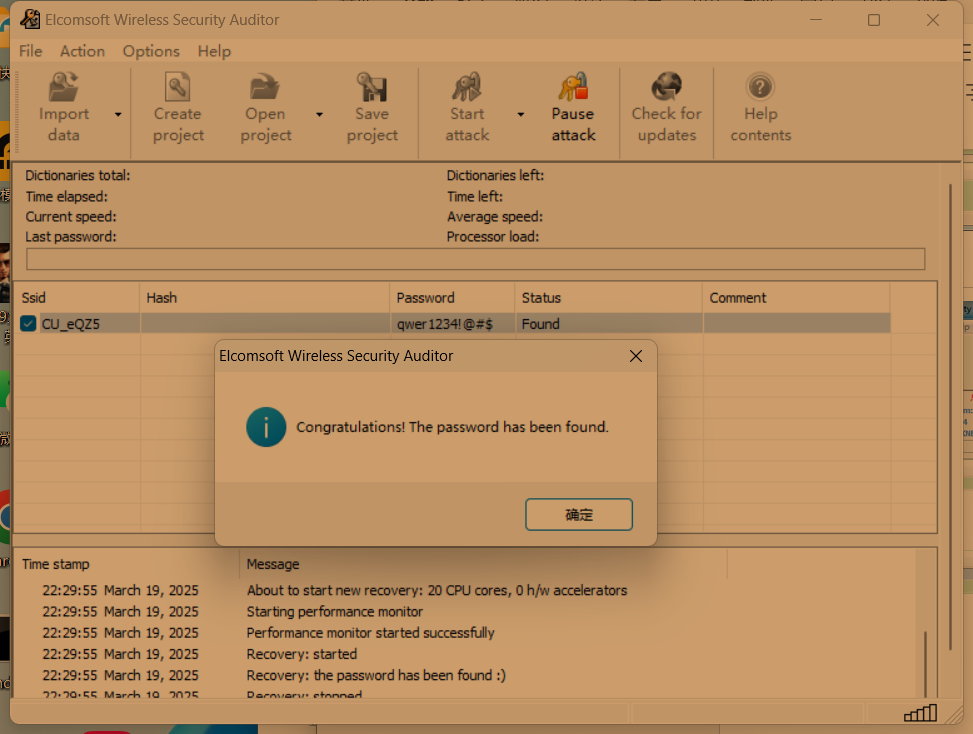973x734 pixels.
Task: Click the Average speed label
Action: coord(495,217)
